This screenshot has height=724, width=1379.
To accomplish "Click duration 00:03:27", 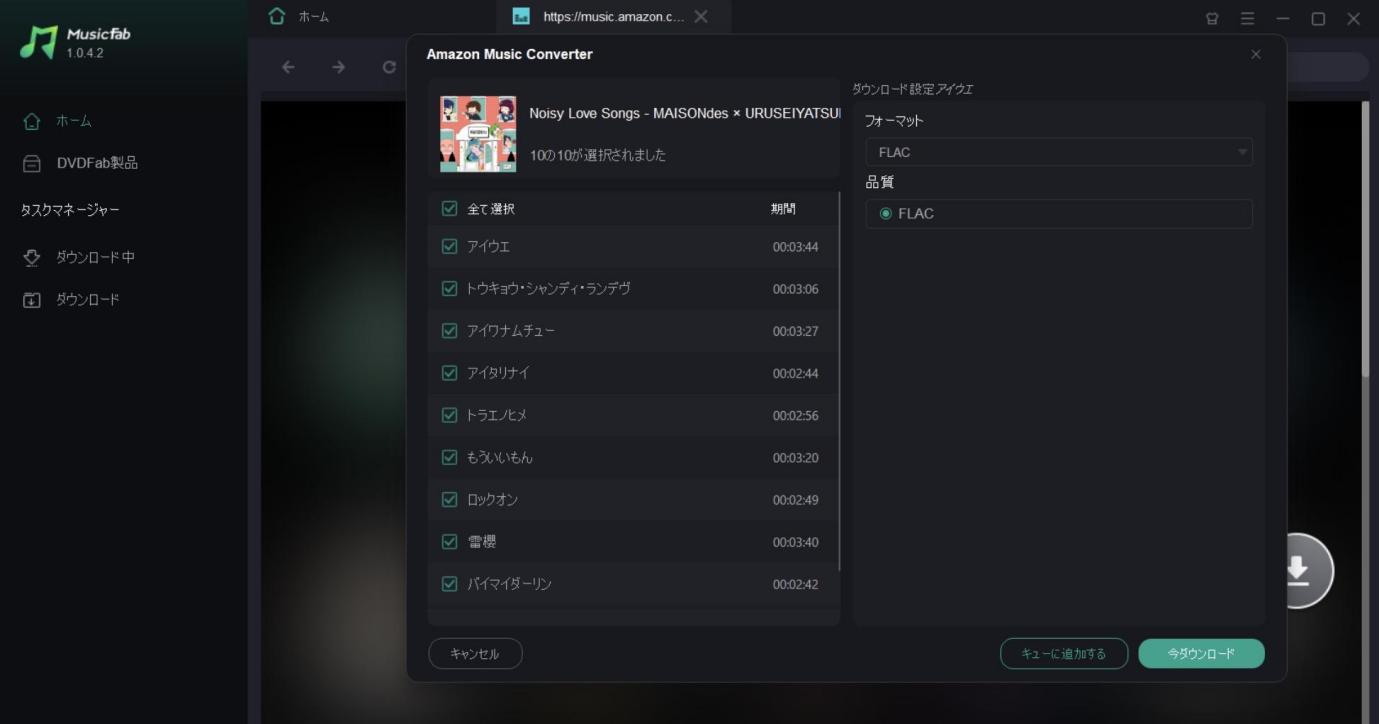I will click(x=795, y=331).
